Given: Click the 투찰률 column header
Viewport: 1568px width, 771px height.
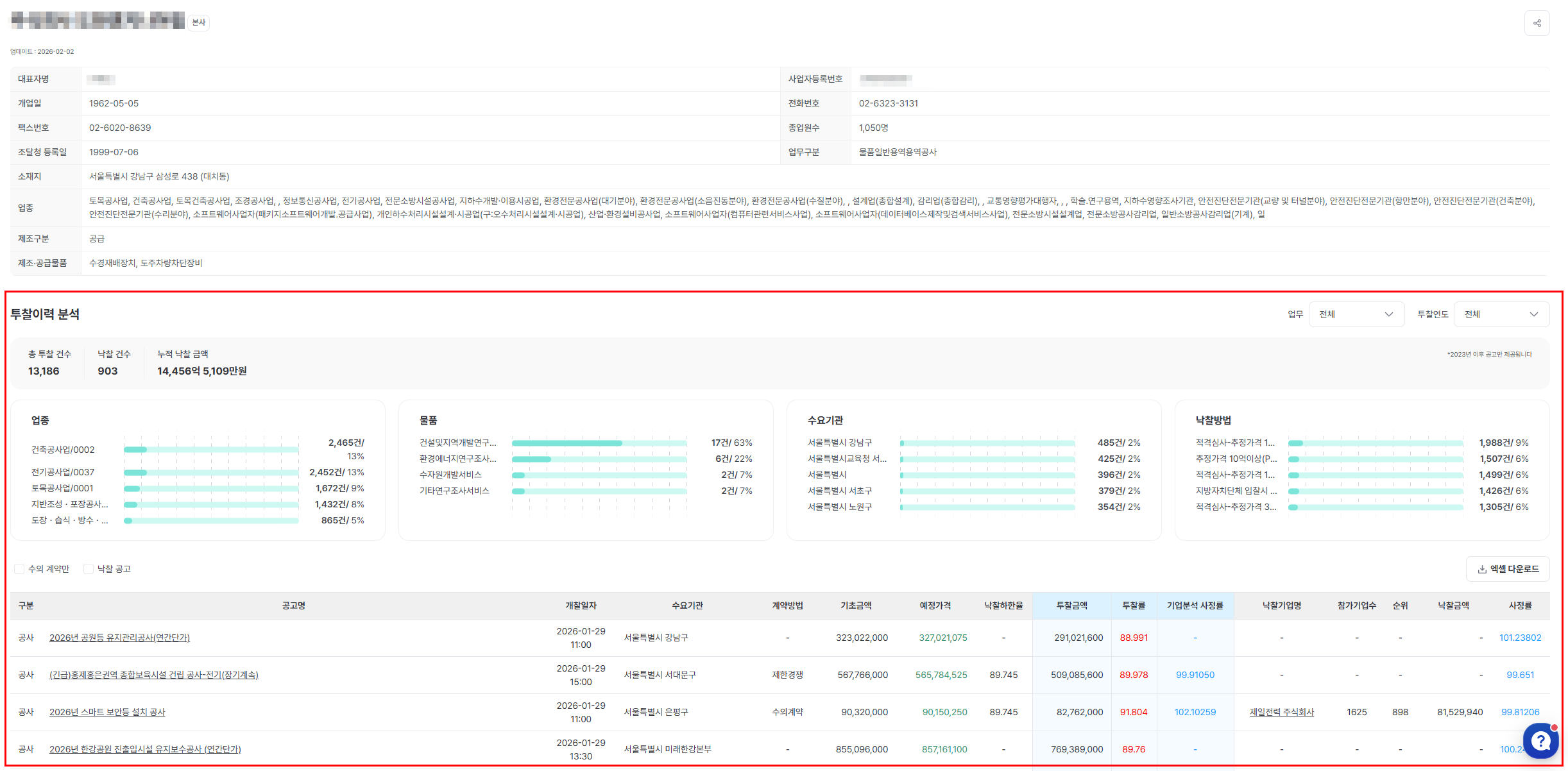Looking at the screenshot, I should point(1133,606).
